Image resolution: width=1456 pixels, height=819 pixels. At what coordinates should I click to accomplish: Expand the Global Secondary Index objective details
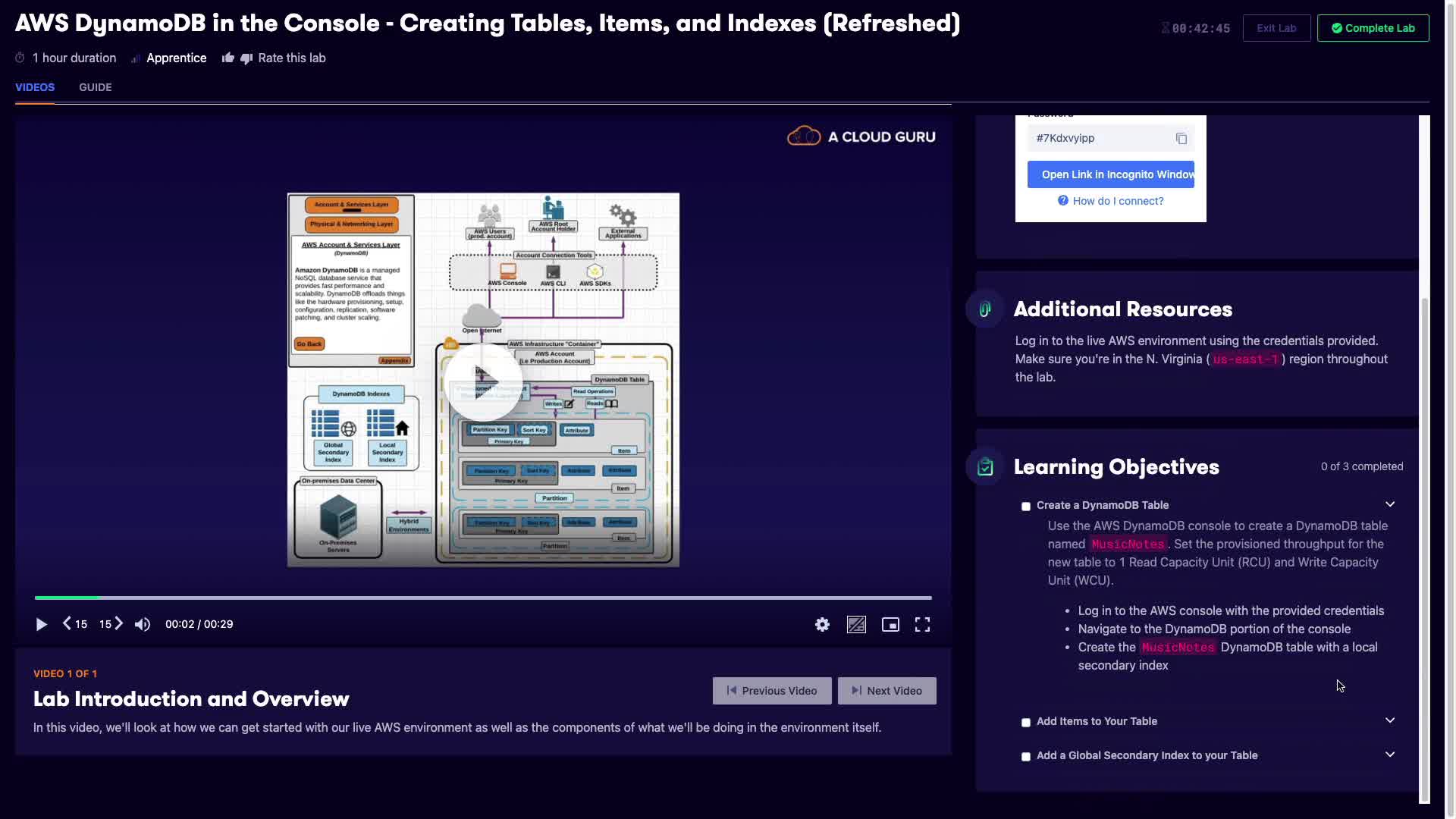pos(1389,755)
